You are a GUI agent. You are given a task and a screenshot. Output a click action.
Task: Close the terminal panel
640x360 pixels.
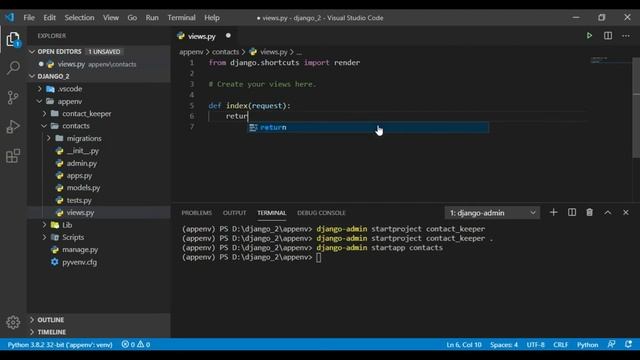(626, 212)
